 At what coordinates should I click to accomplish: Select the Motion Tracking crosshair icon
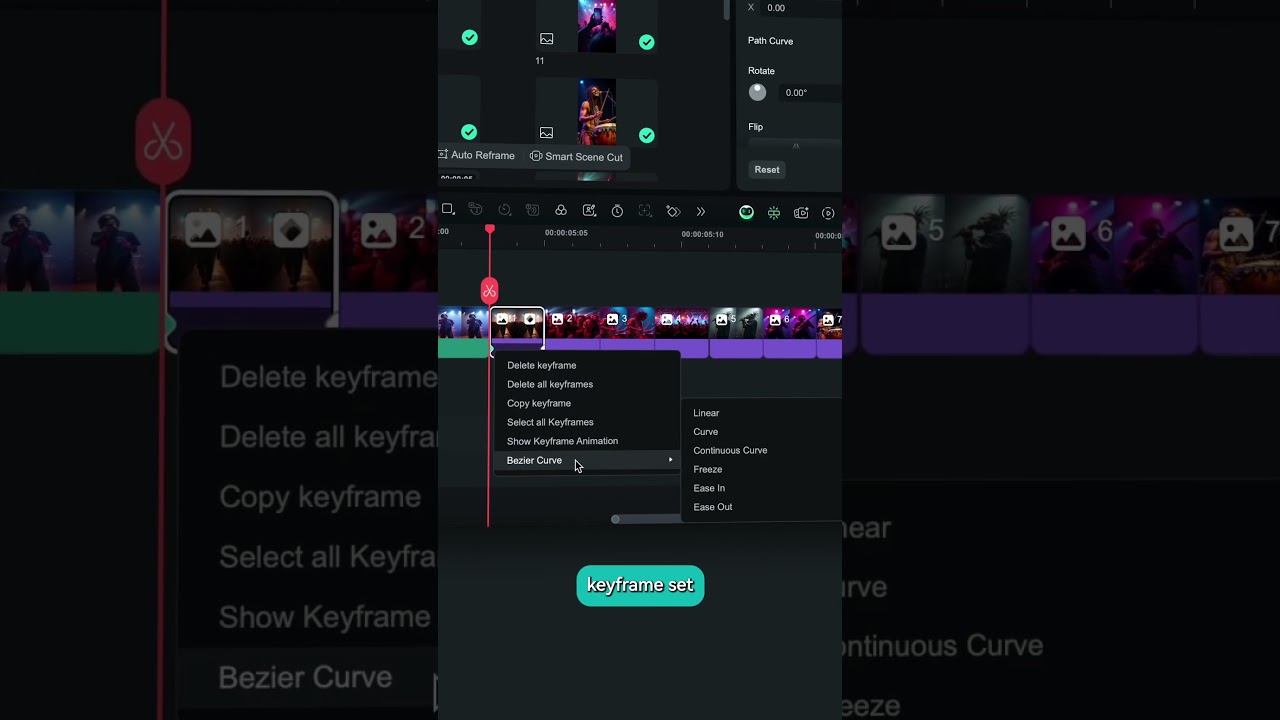pyautogui.click(x=645, y=211)
